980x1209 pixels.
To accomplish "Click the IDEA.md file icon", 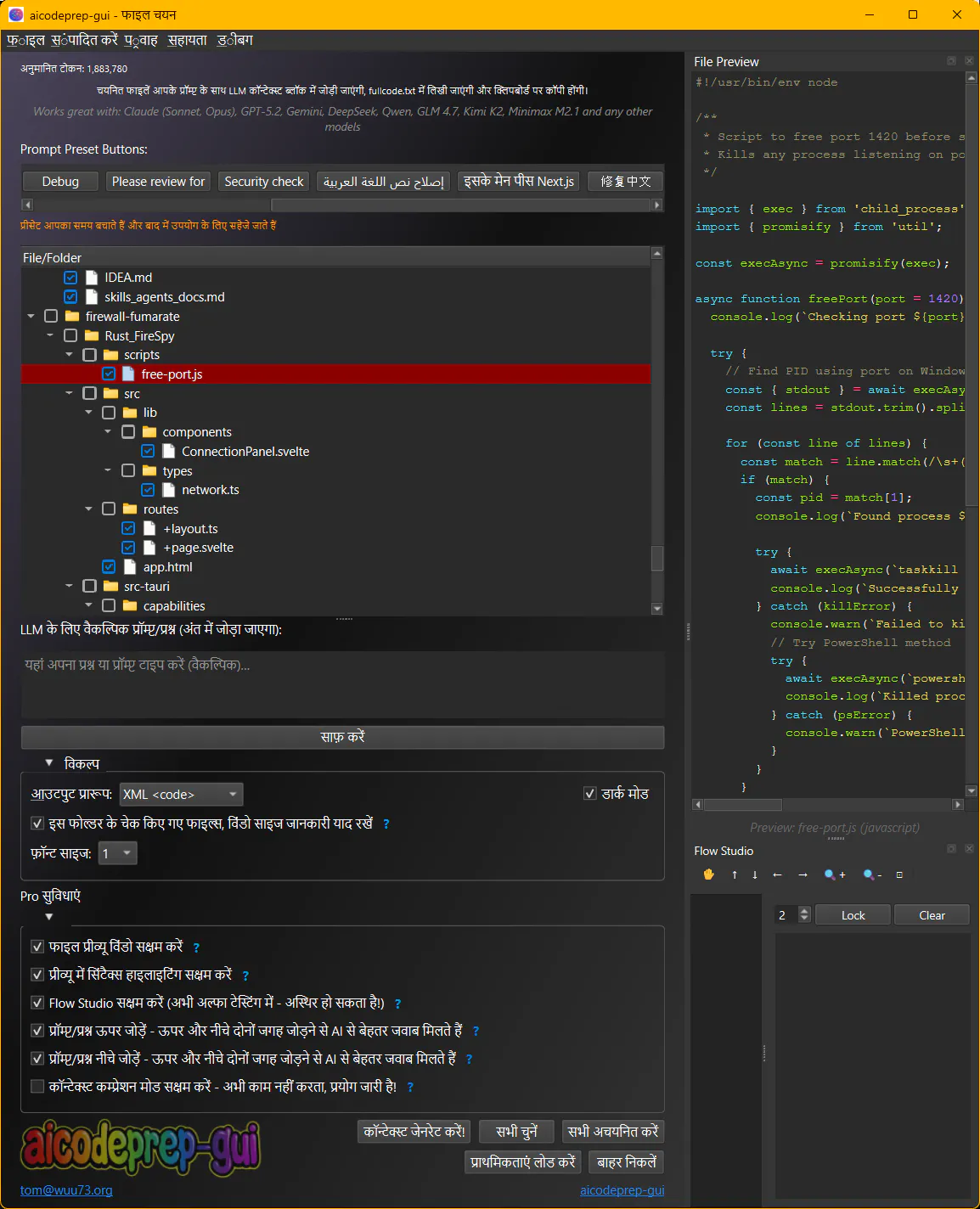I will pos(91,278).
